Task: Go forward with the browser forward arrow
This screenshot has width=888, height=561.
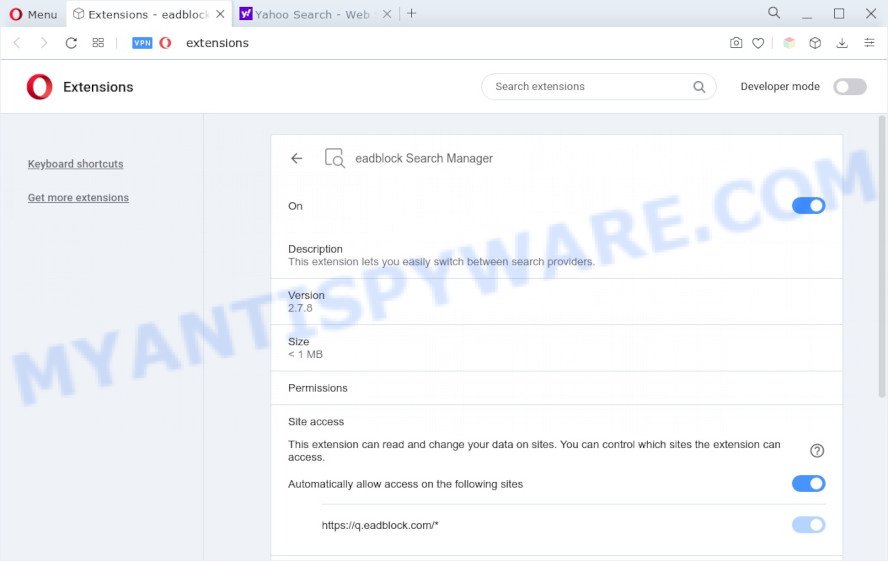Action: 44,43
